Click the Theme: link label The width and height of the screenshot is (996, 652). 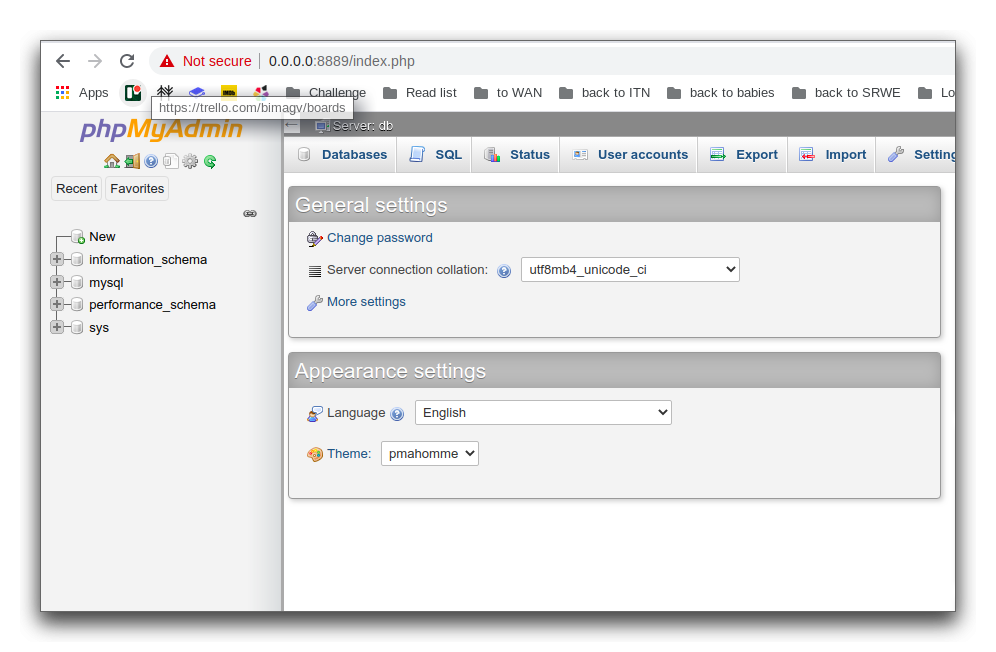[x=349, y=454]
